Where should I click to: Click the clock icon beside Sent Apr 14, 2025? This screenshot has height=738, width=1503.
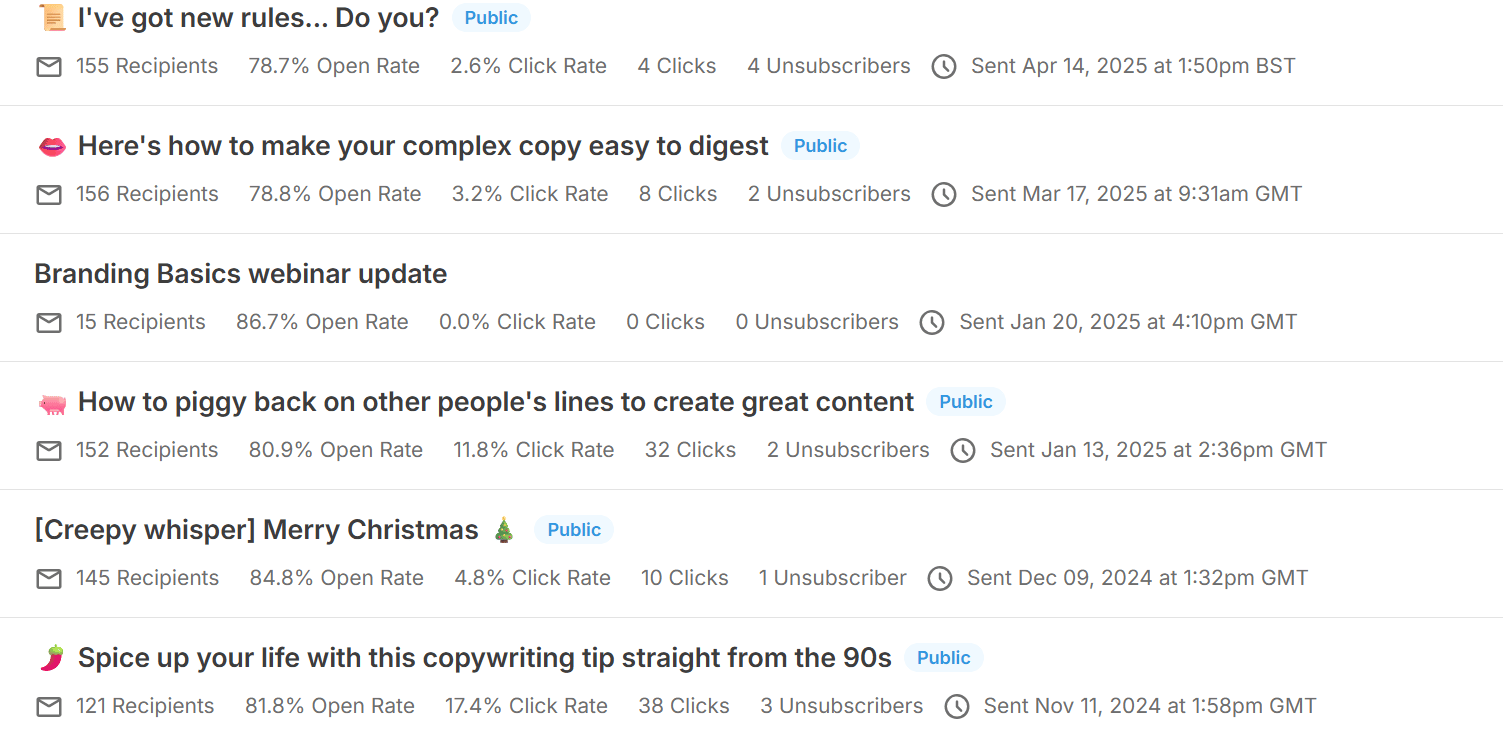pyautogui.click(x=944, y=67)
